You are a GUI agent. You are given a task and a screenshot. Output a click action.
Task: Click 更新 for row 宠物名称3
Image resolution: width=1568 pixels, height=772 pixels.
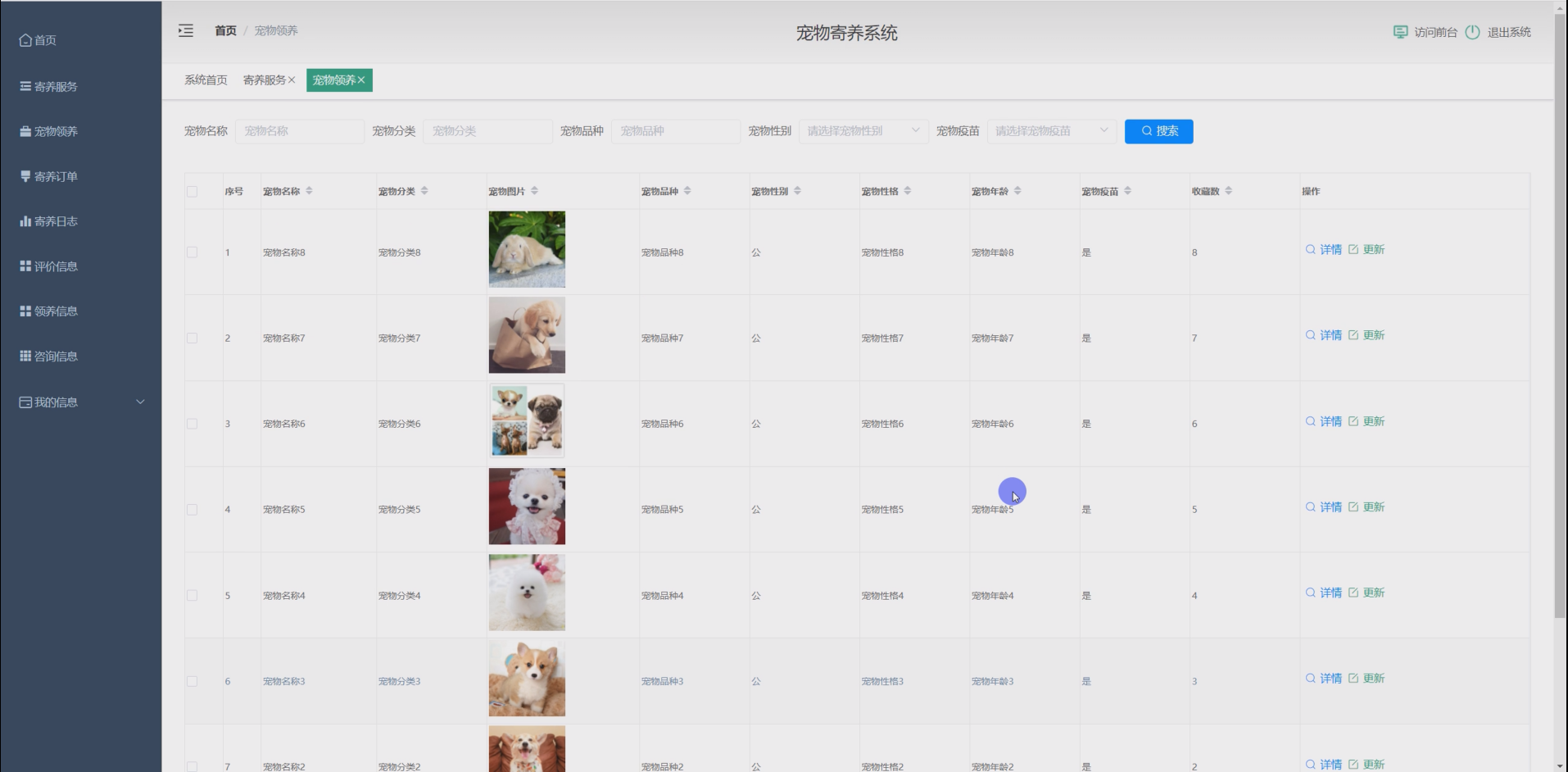click(1374, 679)
